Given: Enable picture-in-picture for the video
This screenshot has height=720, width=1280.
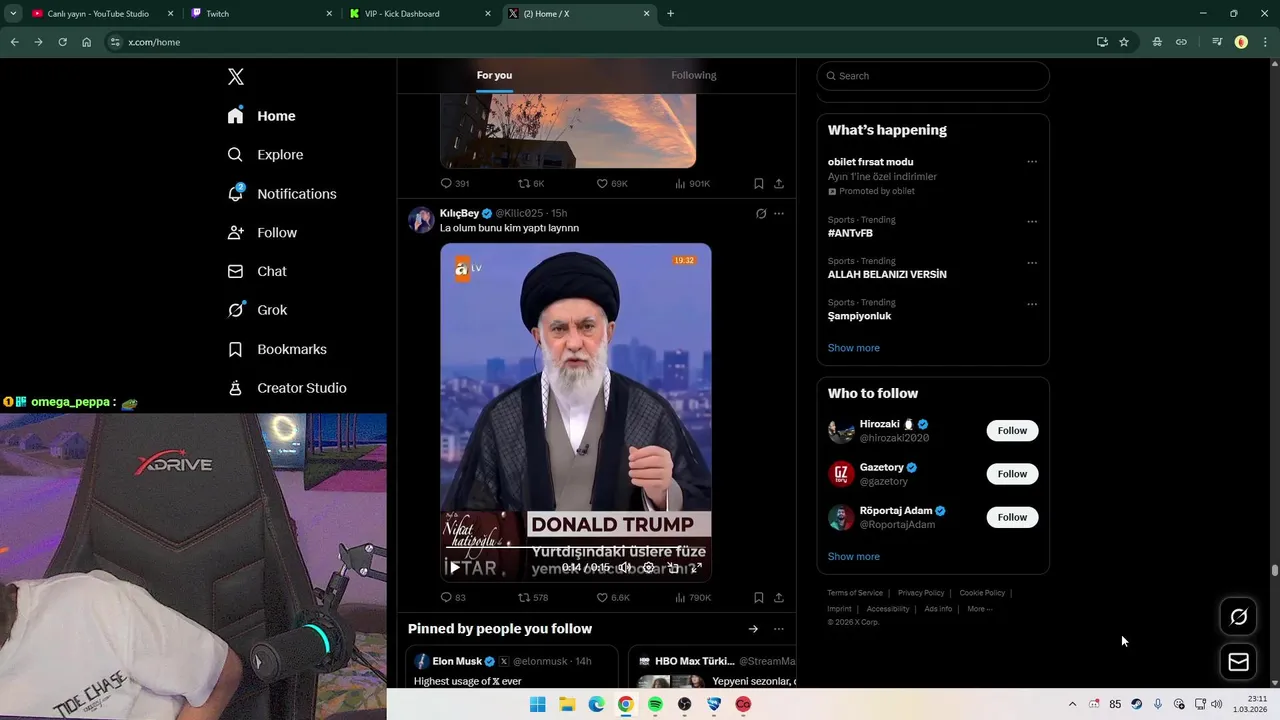Looking at the screenshot, I should tap(673, 567).
